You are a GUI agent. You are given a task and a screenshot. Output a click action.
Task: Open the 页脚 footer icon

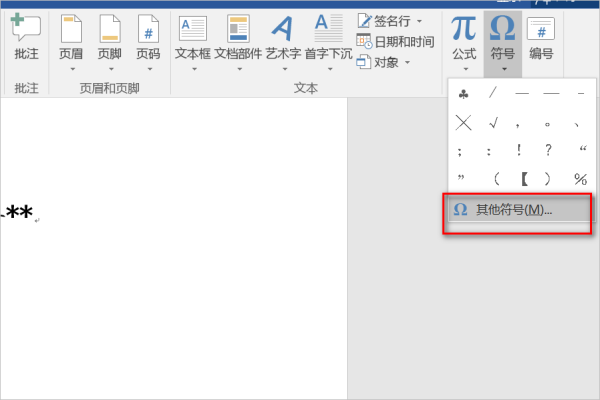tap(110, 29)
